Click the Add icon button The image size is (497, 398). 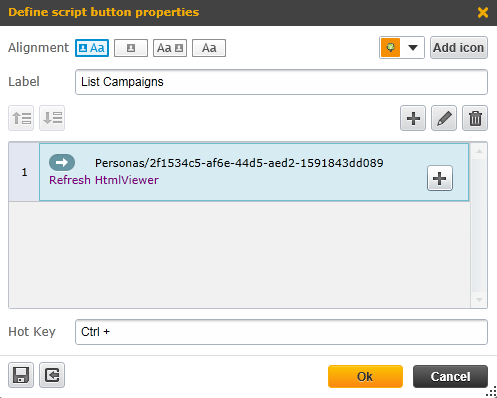459,48
